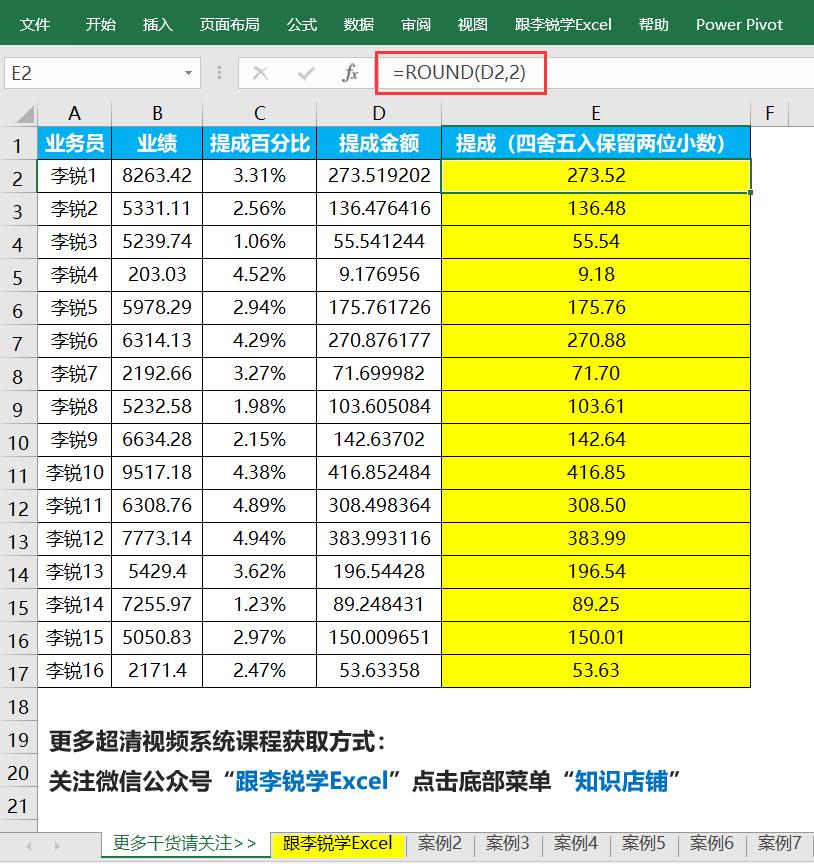
Task: Click row 5 header to select the row
Action: click(18, 275)
